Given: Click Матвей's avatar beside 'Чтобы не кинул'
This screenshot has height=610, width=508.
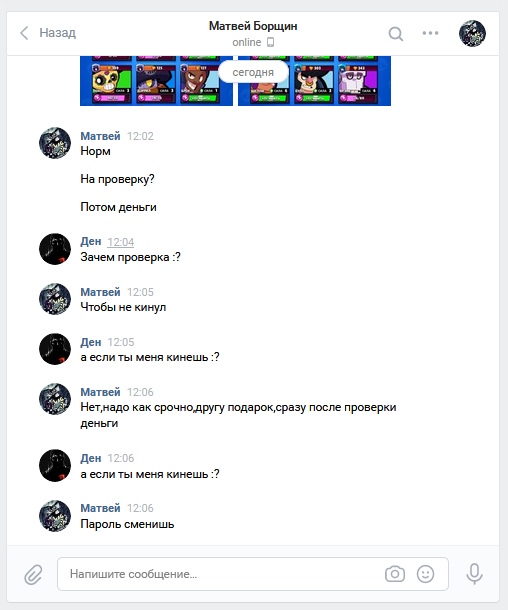Looking at the screenshot, I should [x=55, y=299].
